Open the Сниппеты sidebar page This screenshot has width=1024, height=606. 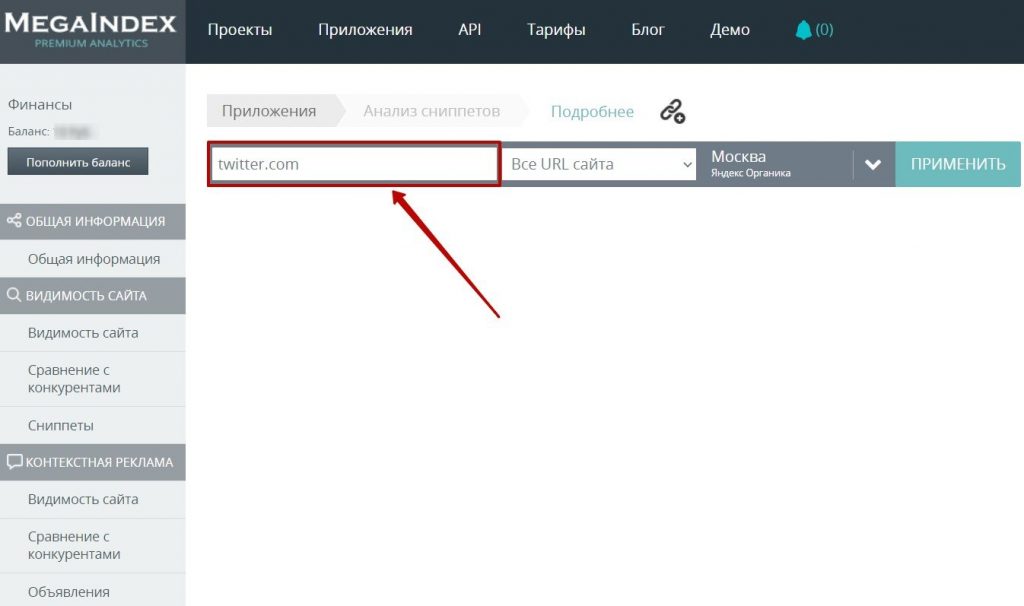(x=60, y=425)
